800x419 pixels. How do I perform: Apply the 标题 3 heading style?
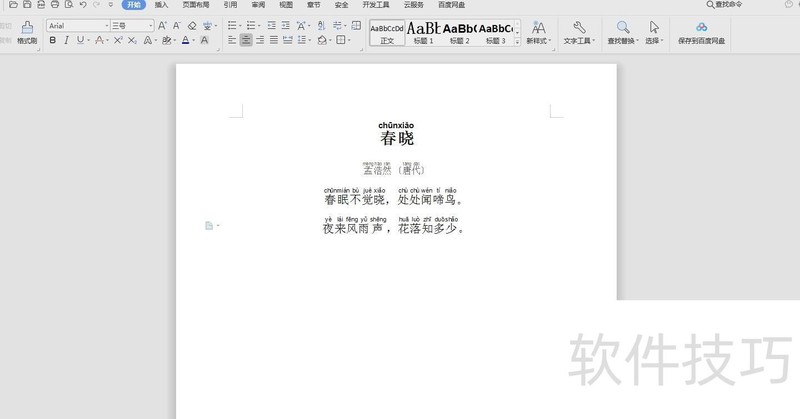[495, 33]
